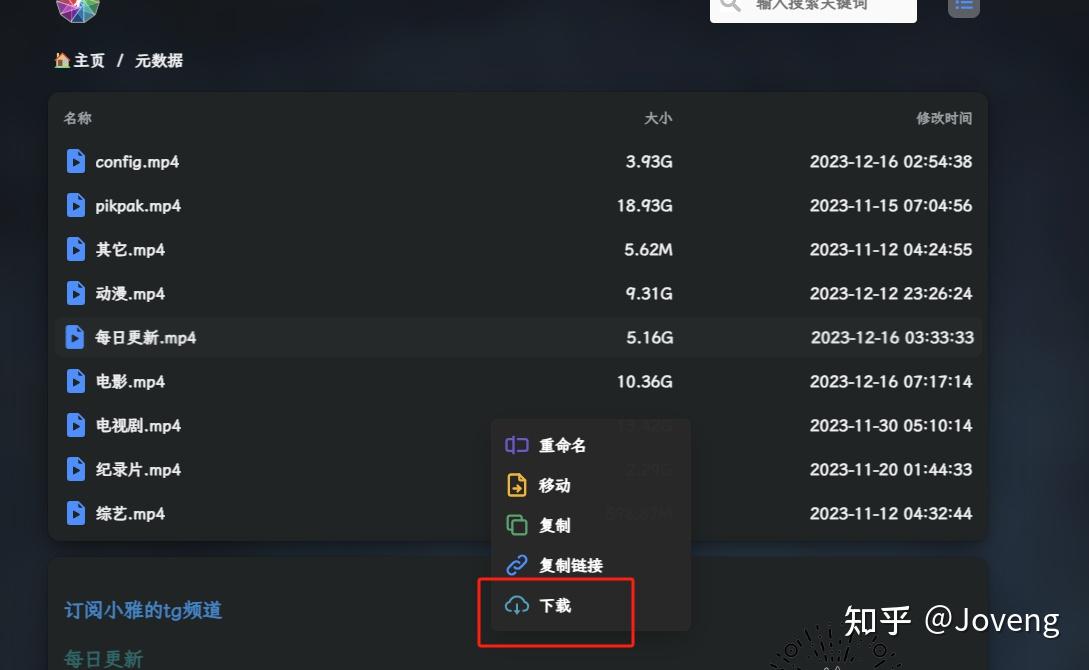
Task: Sort files by 修改时间 column header
Action: click(944, 118)
